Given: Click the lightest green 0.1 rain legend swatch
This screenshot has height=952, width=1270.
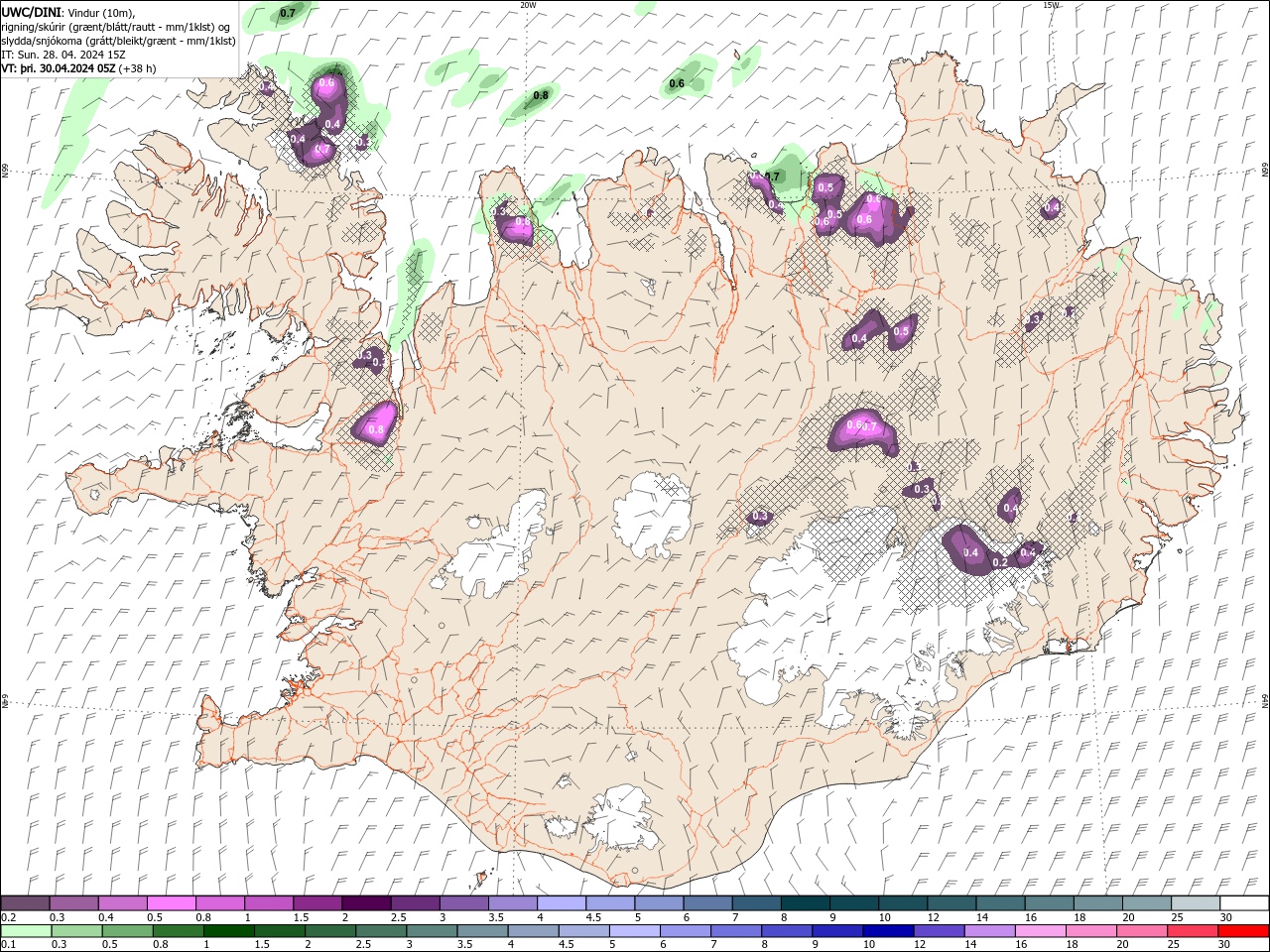Looking at the screenshot, I should [x=25, y=931].
